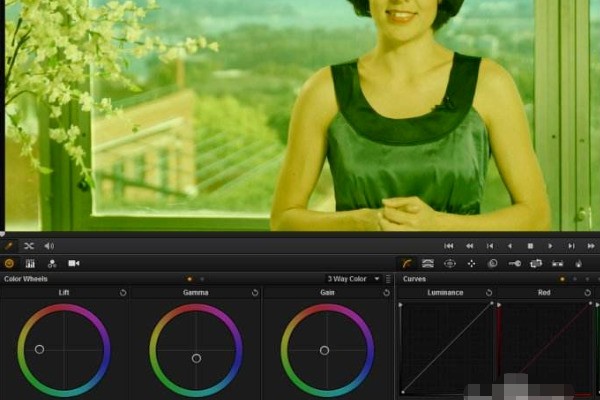Open the Curves palette icon
Screen dimensions: 600x400
click(408, 263)
